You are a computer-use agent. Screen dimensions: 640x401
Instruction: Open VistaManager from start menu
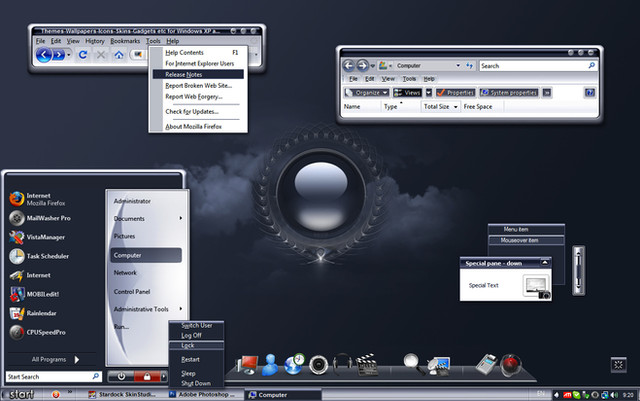click(x=38, y=237)
